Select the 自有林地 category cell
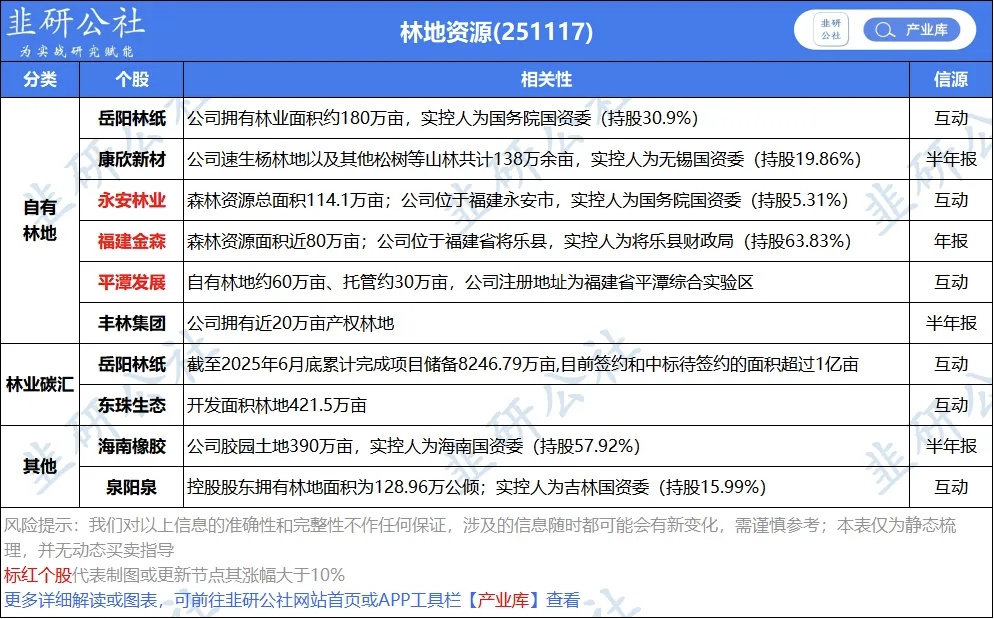The height and width of the screenshot is (619, 994). (40, 220)
